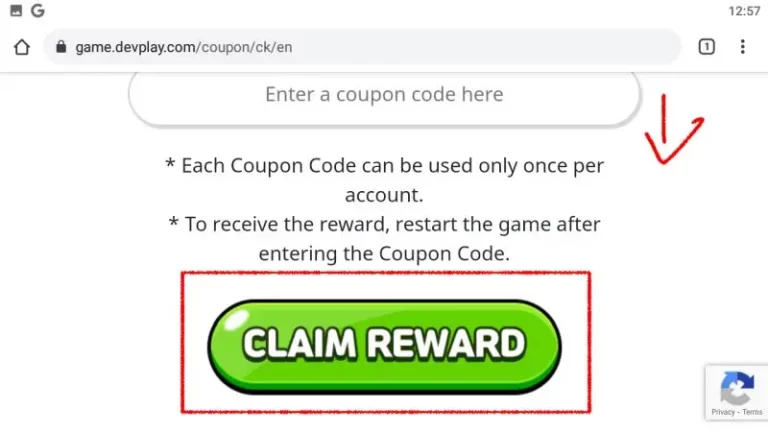Click the 'entering the Coupon Code.' line

(x=384, y=254)
